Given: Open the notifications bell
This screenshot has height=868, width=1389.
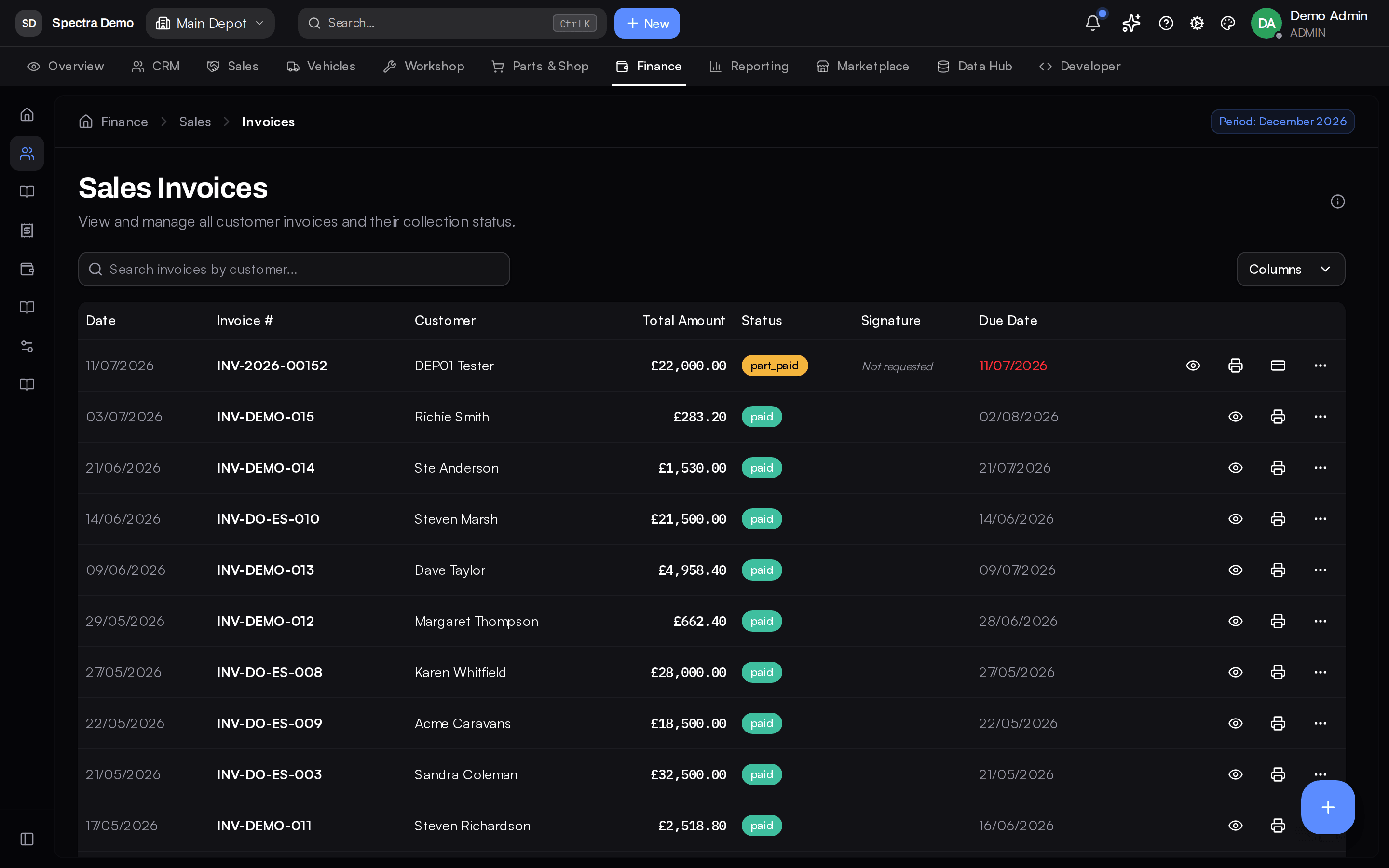Looking at the screenshot, I should tap(1092, 23).
